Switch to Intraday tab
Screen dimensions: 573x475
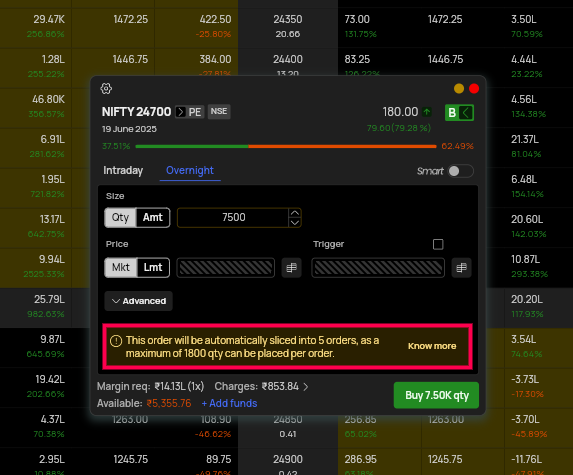click(123, 171)
